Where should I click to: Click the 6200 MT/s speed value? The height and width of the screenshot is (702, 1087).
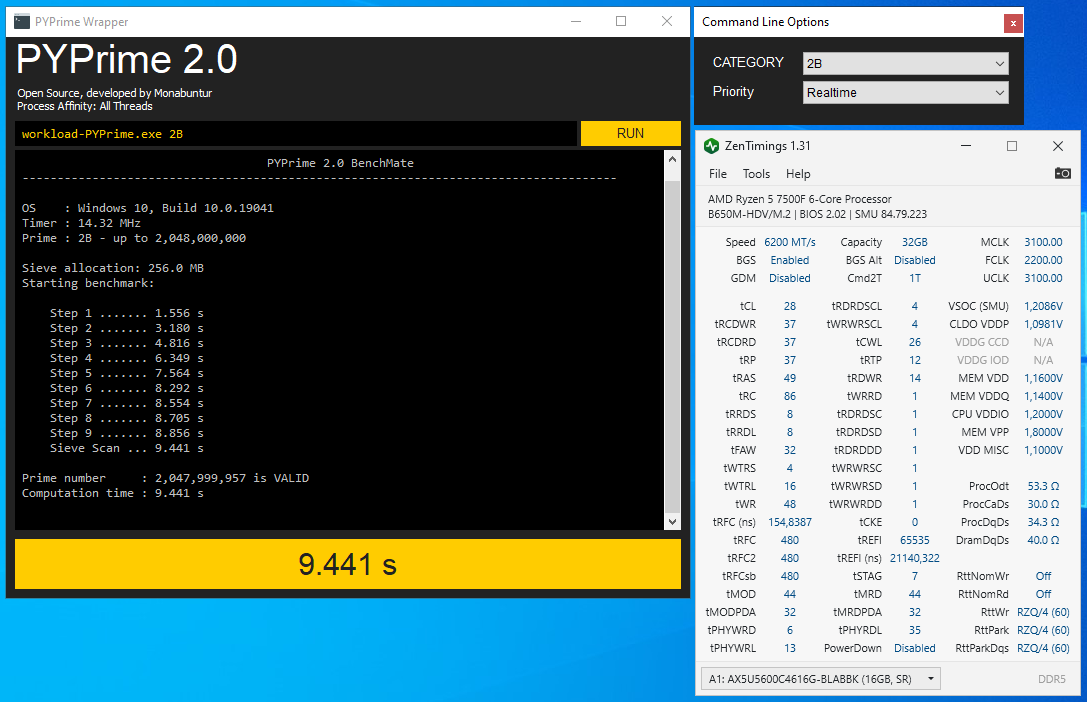790,242
